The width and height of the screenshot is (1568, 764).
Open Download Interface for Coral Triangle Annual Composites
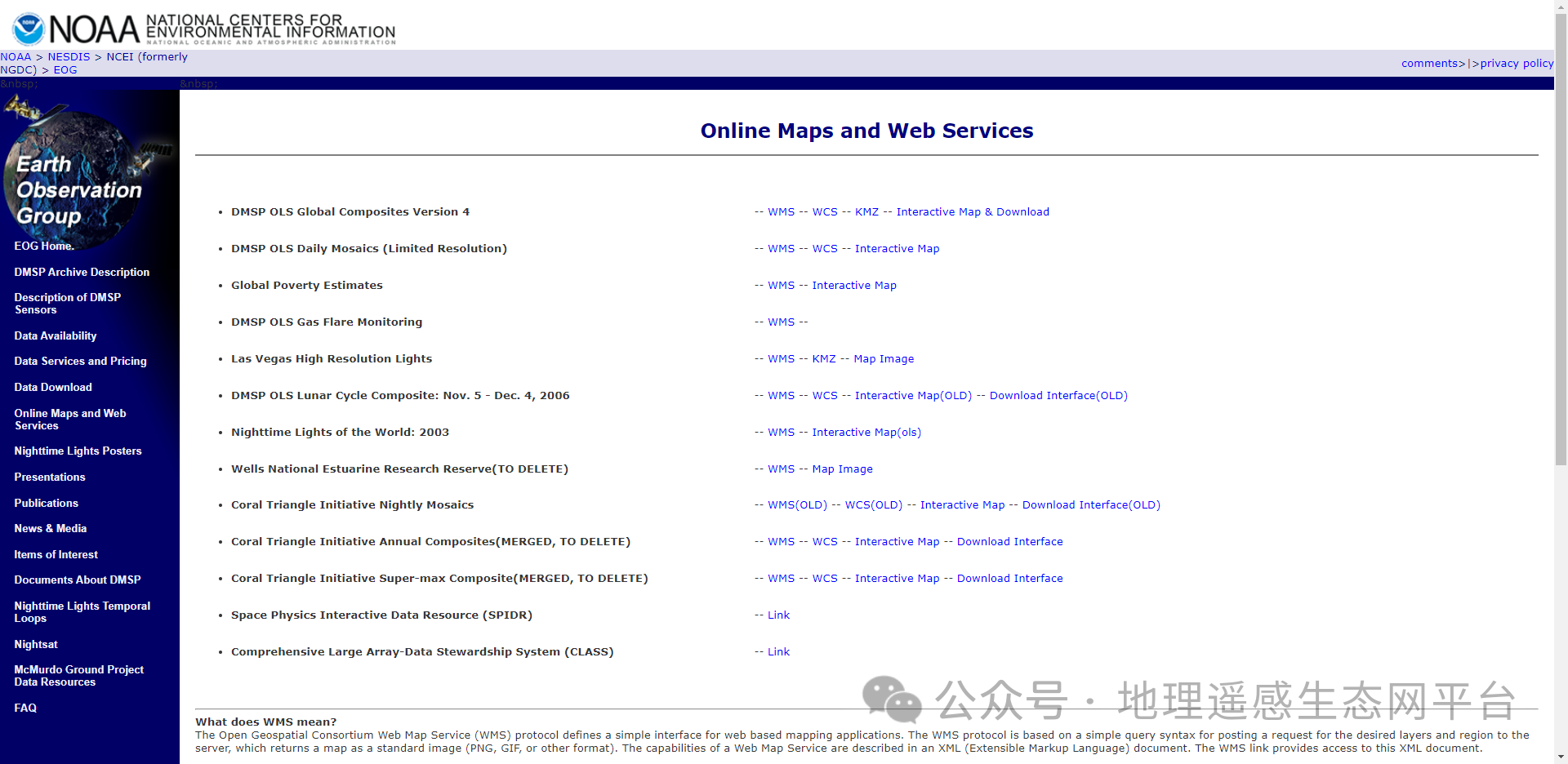click(1010, 541)
